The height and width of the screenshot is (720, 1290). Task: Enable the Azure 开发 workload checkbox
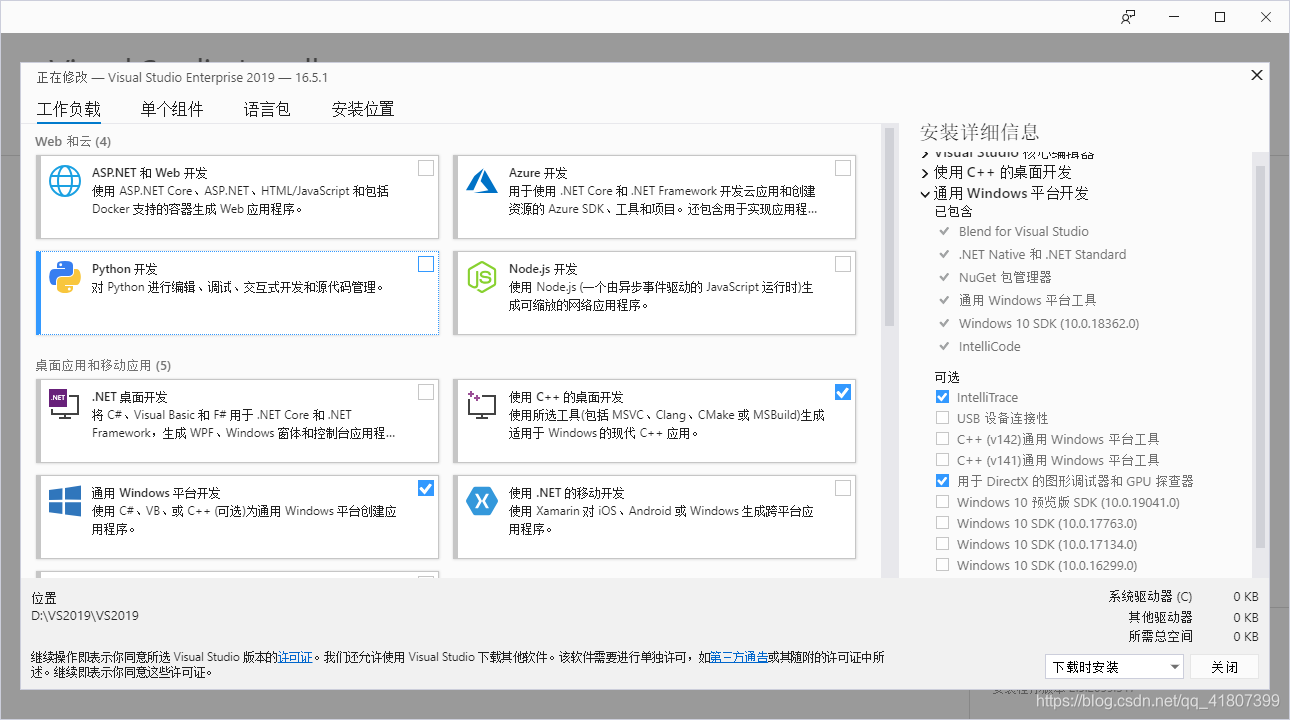(x=843, y=168)
